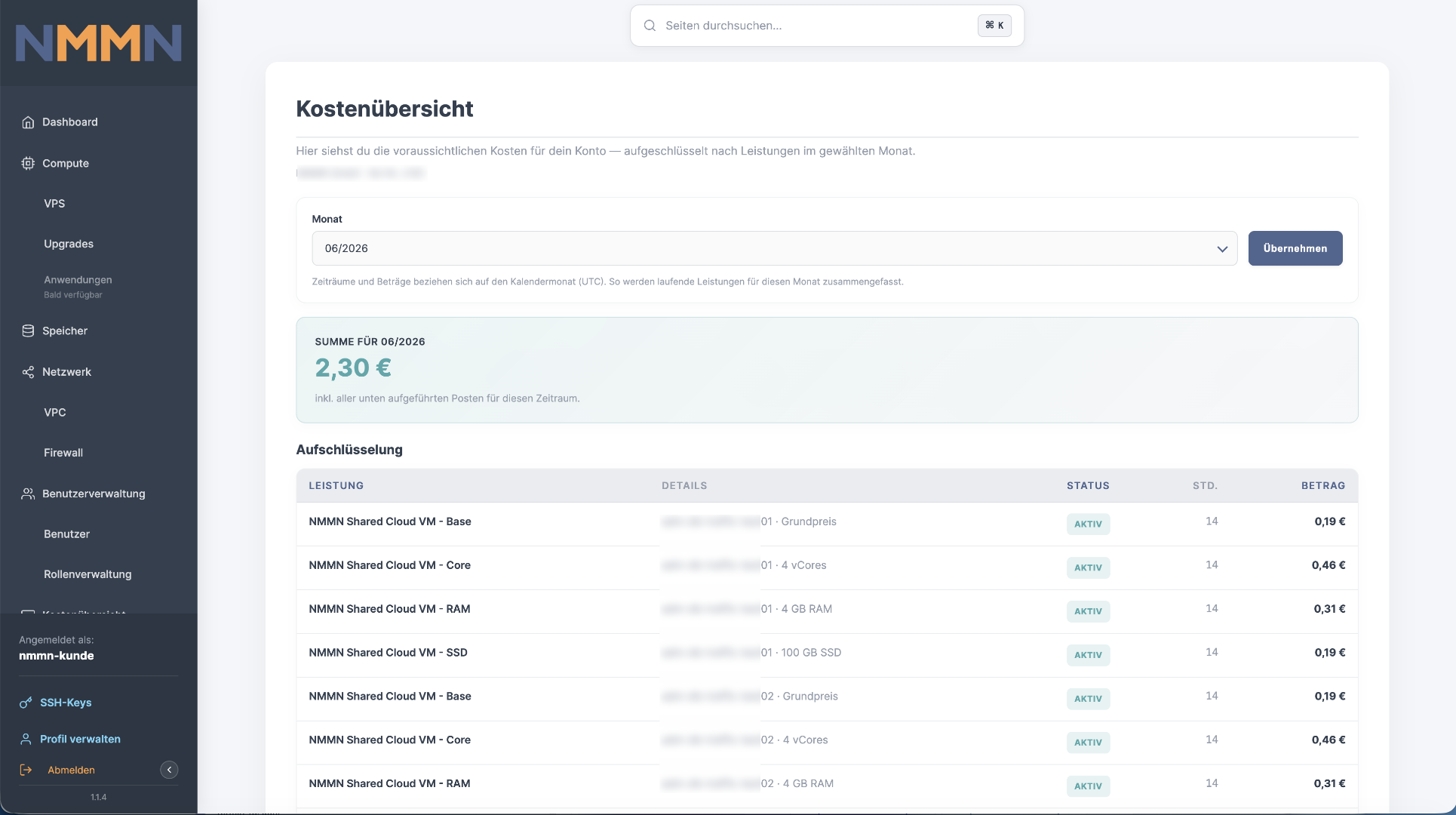This screenshot has height=815, width=1456.
Task: Click the Speicher database icon
Action: [x=28, y=331]
